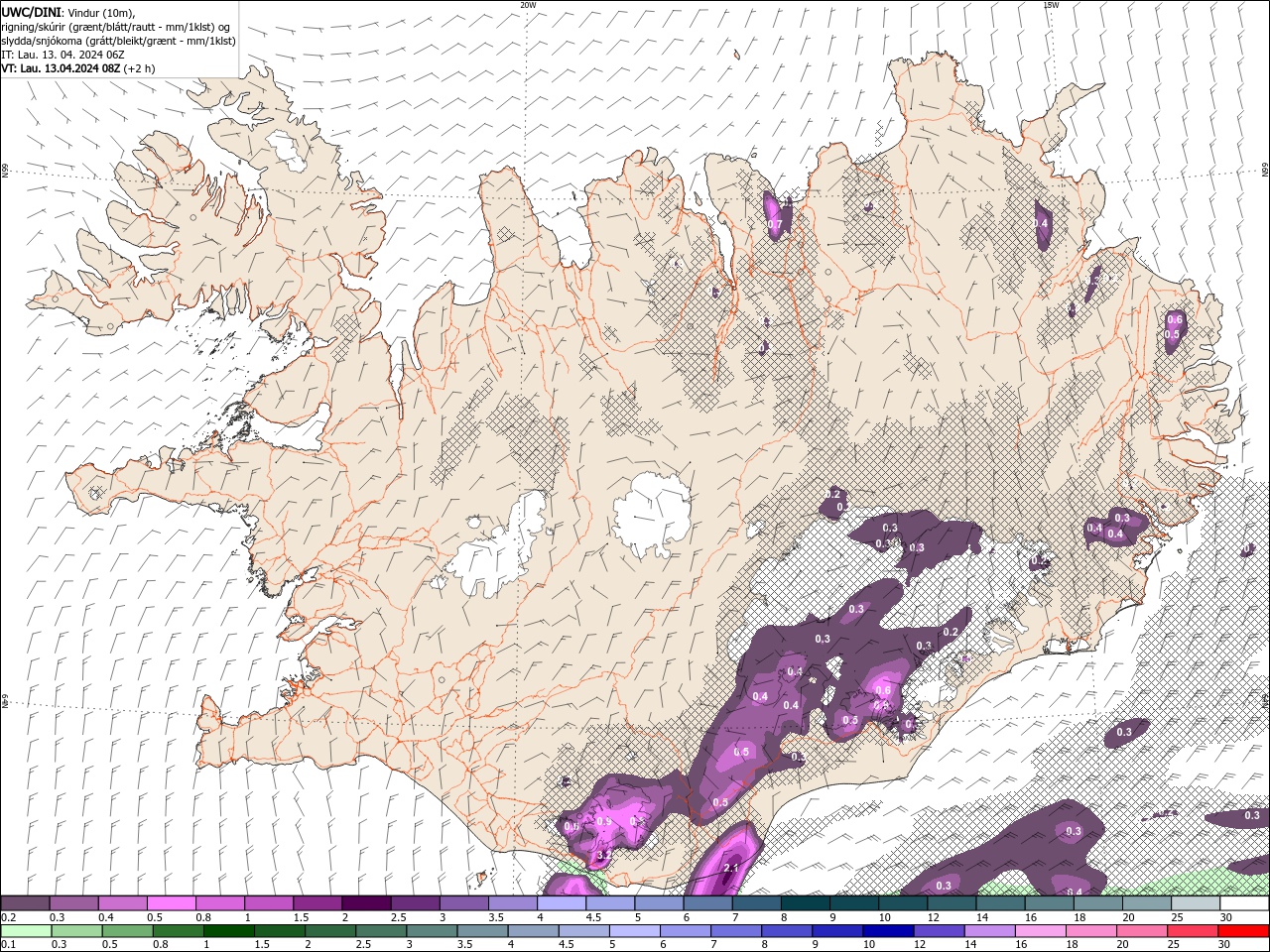Select the 0.8 green swatch in rain legend
Image resolution: width=1270 pixels, height=952 pixels.
tap(177, 931)
